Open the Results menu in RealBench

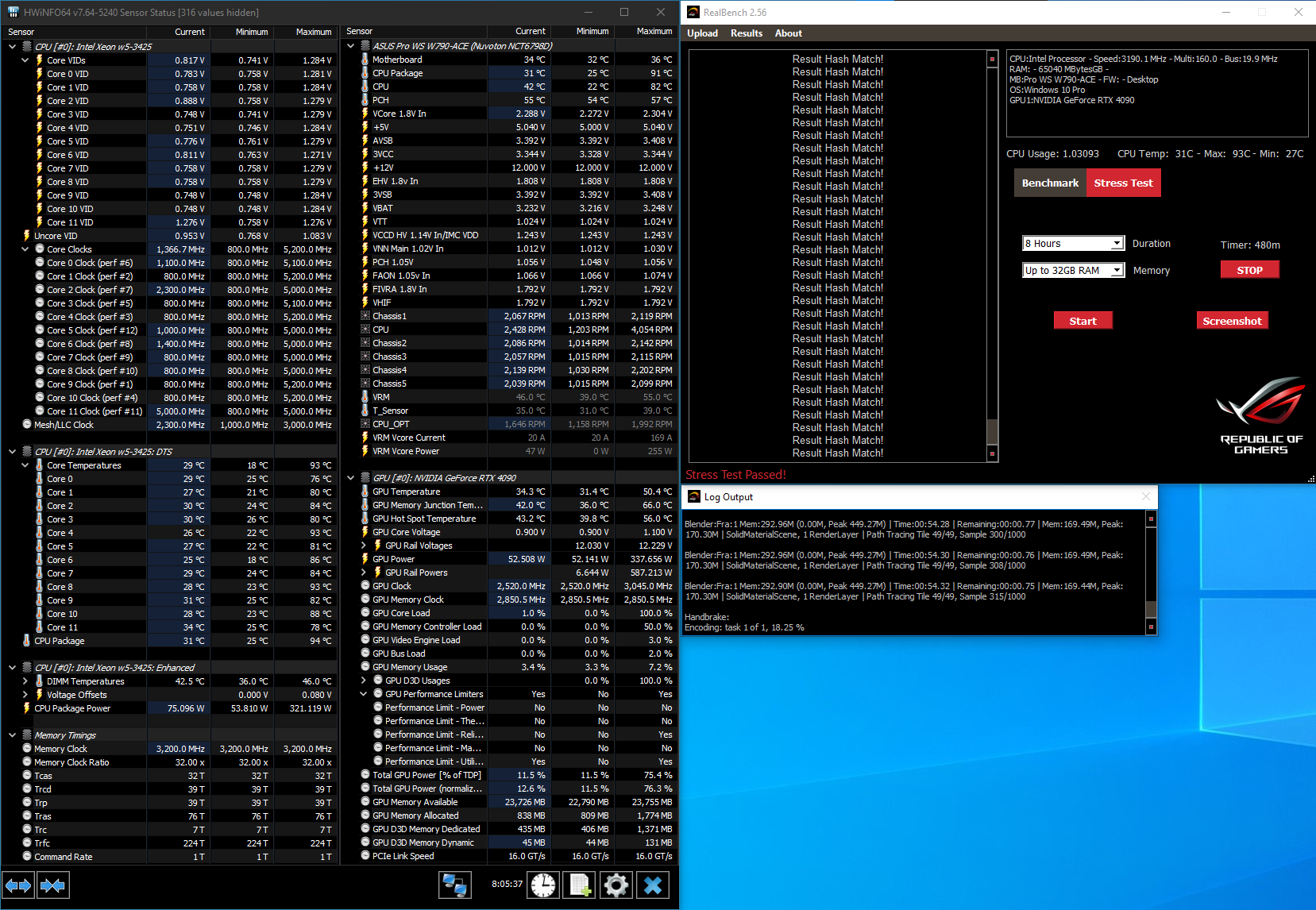[x=746, y=33]
